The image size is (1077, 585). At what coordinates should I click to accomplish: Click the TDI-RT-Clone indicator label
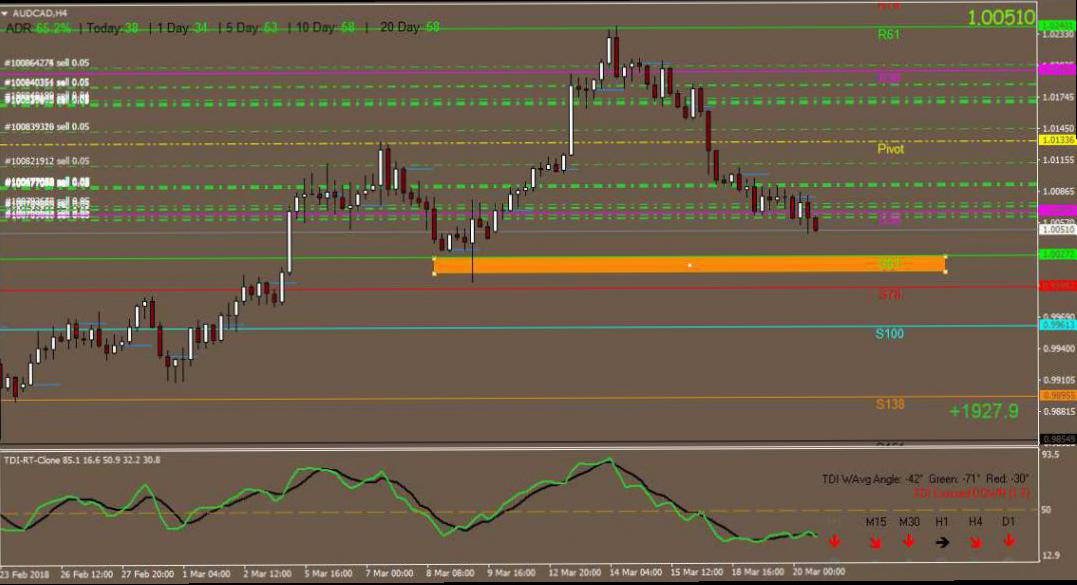pyautogui.click(x=40, y=459)
